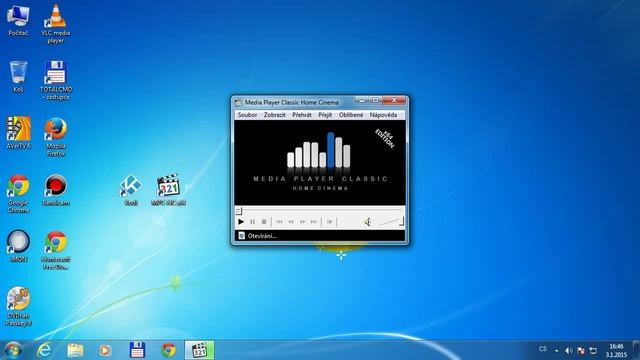Image resolution: width=640 pixels, height=360 pixels.
Task: Click the active MPC-HC taskbar button
Action: (199, 350)
